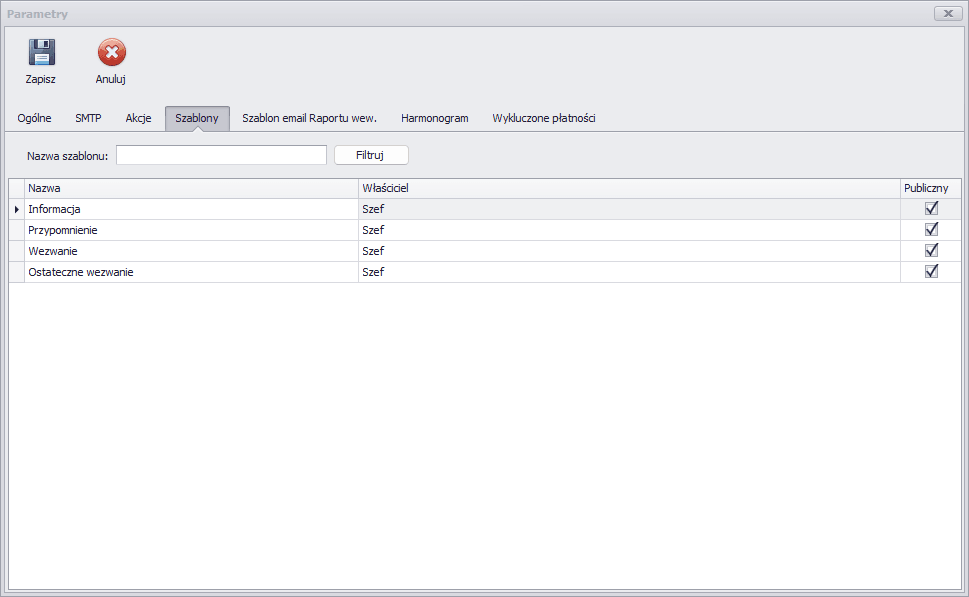Click row selector cell beside Ostateczne wezwanie

pyautogui.click(x=17, y=272)
